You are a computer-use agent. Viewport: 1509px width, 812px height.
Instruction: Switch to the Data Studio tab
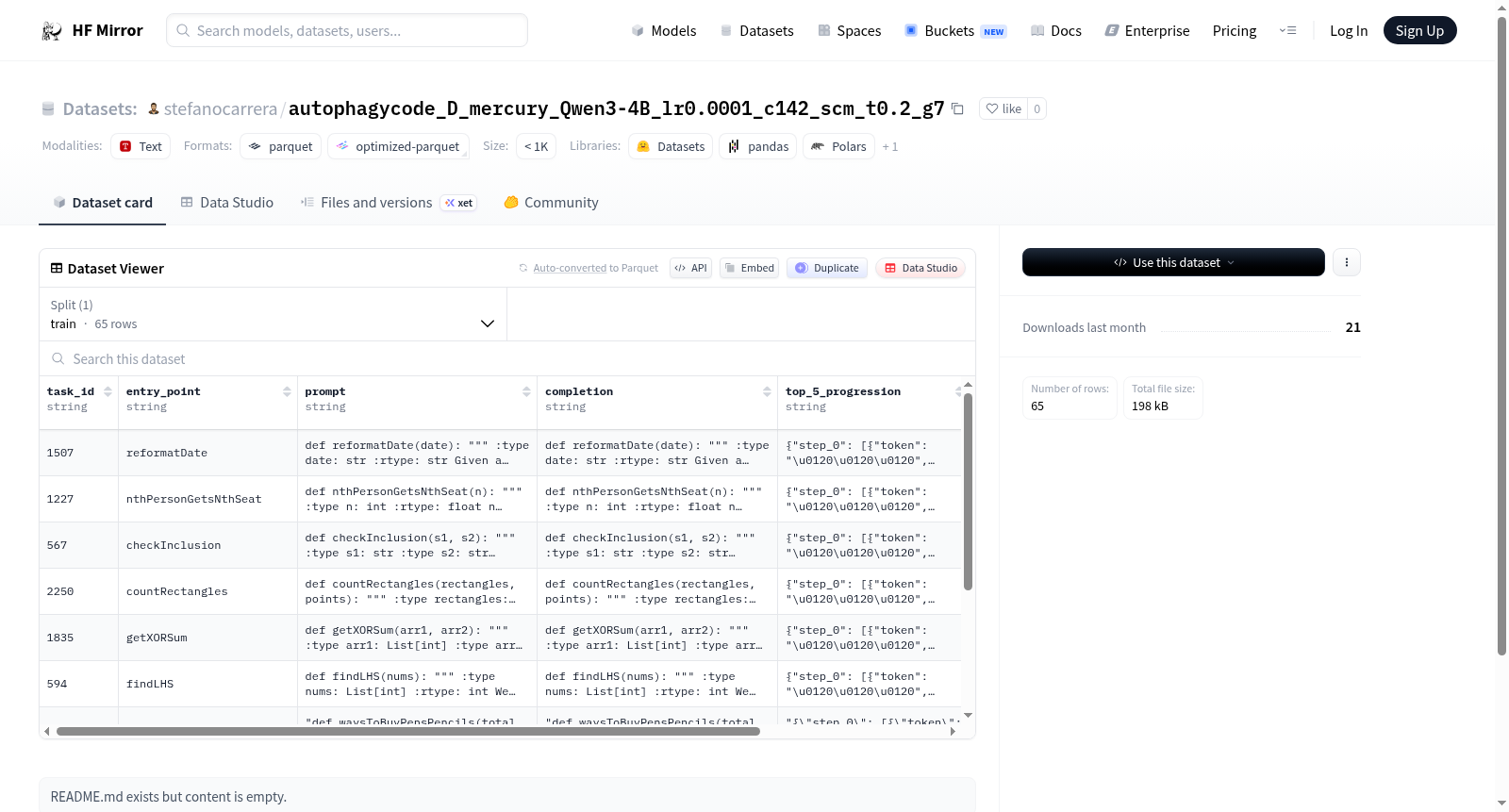(227, 202)
